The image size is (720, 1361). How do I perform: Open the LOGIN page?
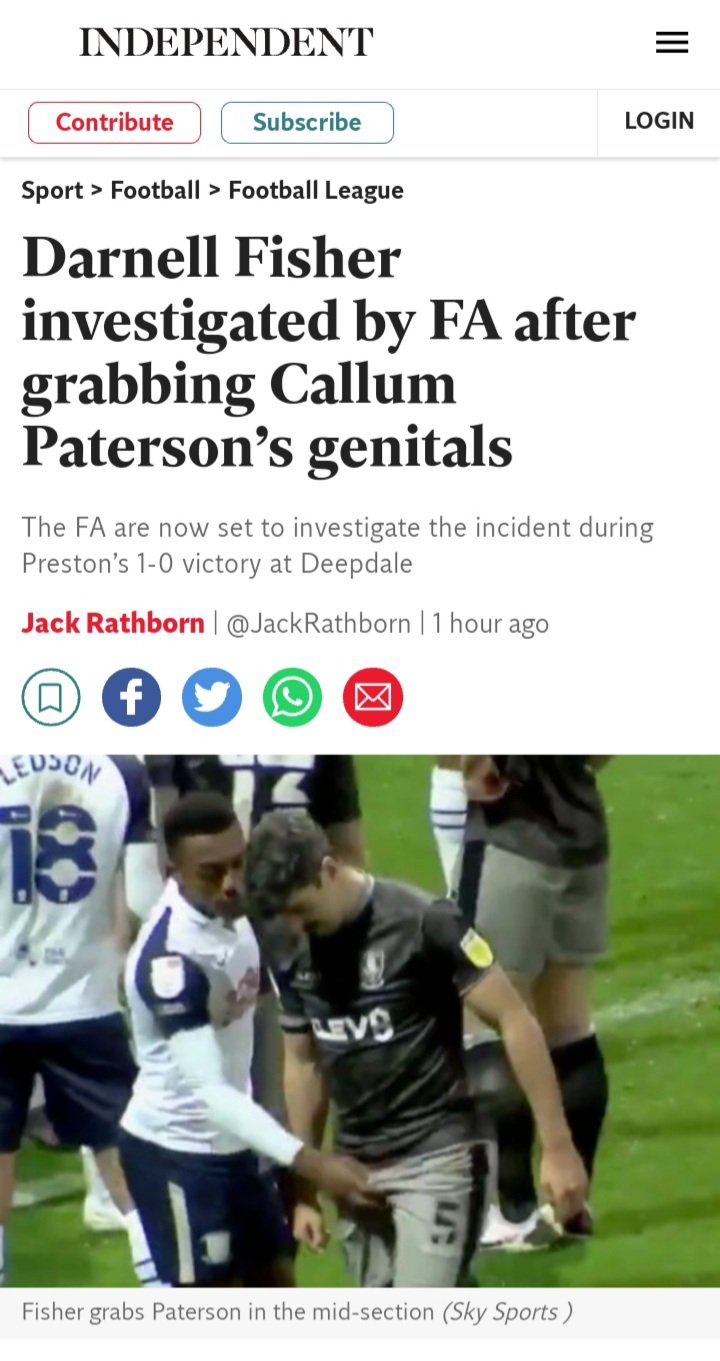click(x=659, y=121)
